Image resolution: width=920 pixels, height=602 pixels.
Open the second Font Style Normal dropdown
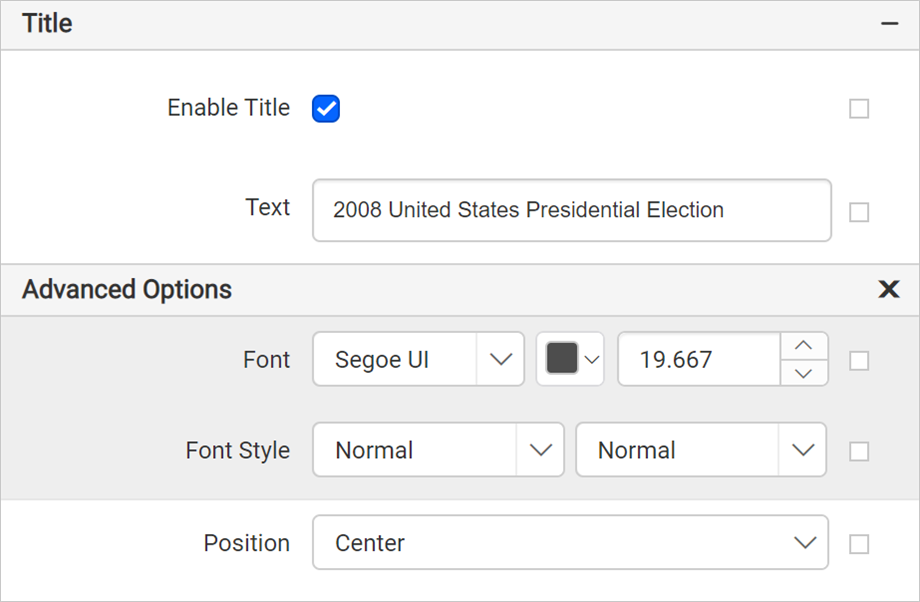701,449
